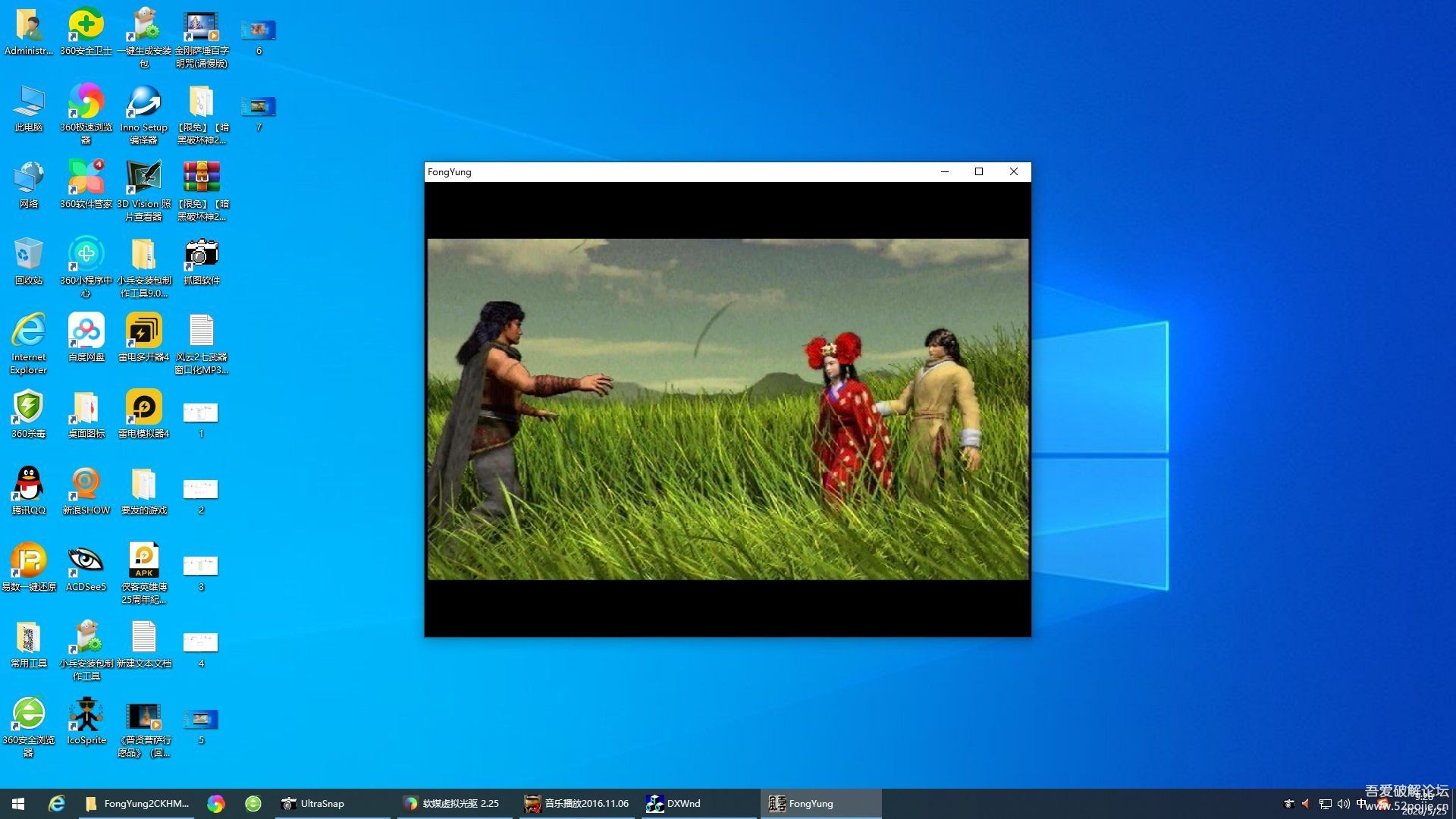Launch 360软件管家 with badge 4
Viewport: 1456px width, 819px height.
(86, 185)
